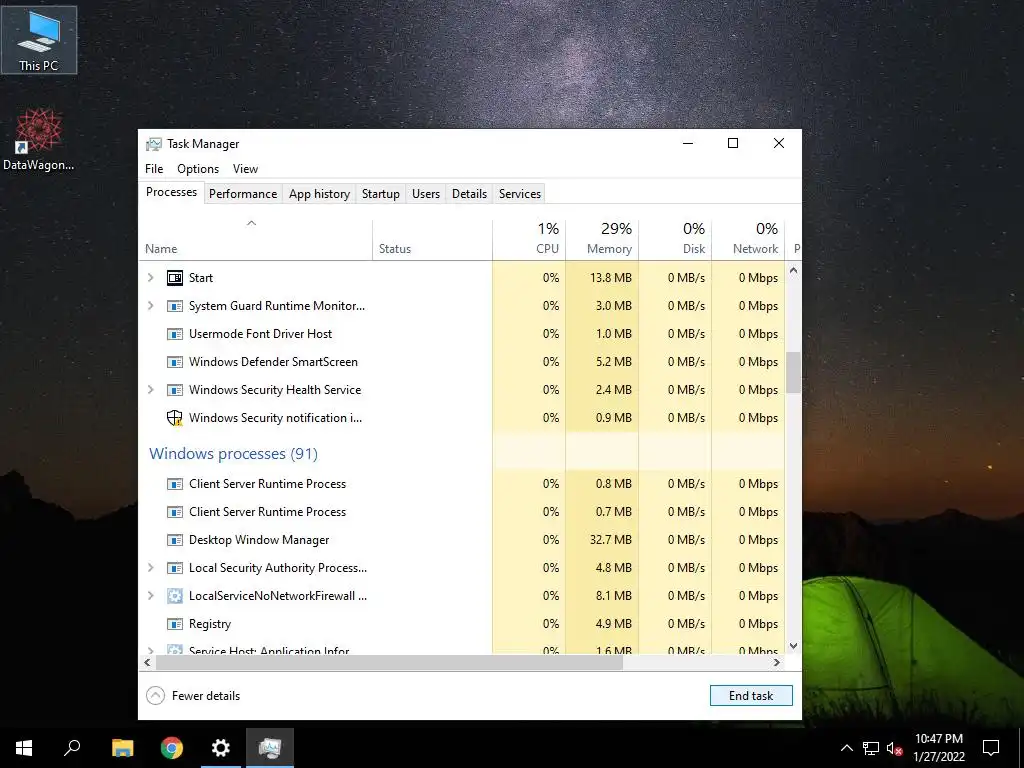Select the DataWagon desktop shortcut
Image resolution: width=1024 pixels, height=768 pixels.
point(39,139)
